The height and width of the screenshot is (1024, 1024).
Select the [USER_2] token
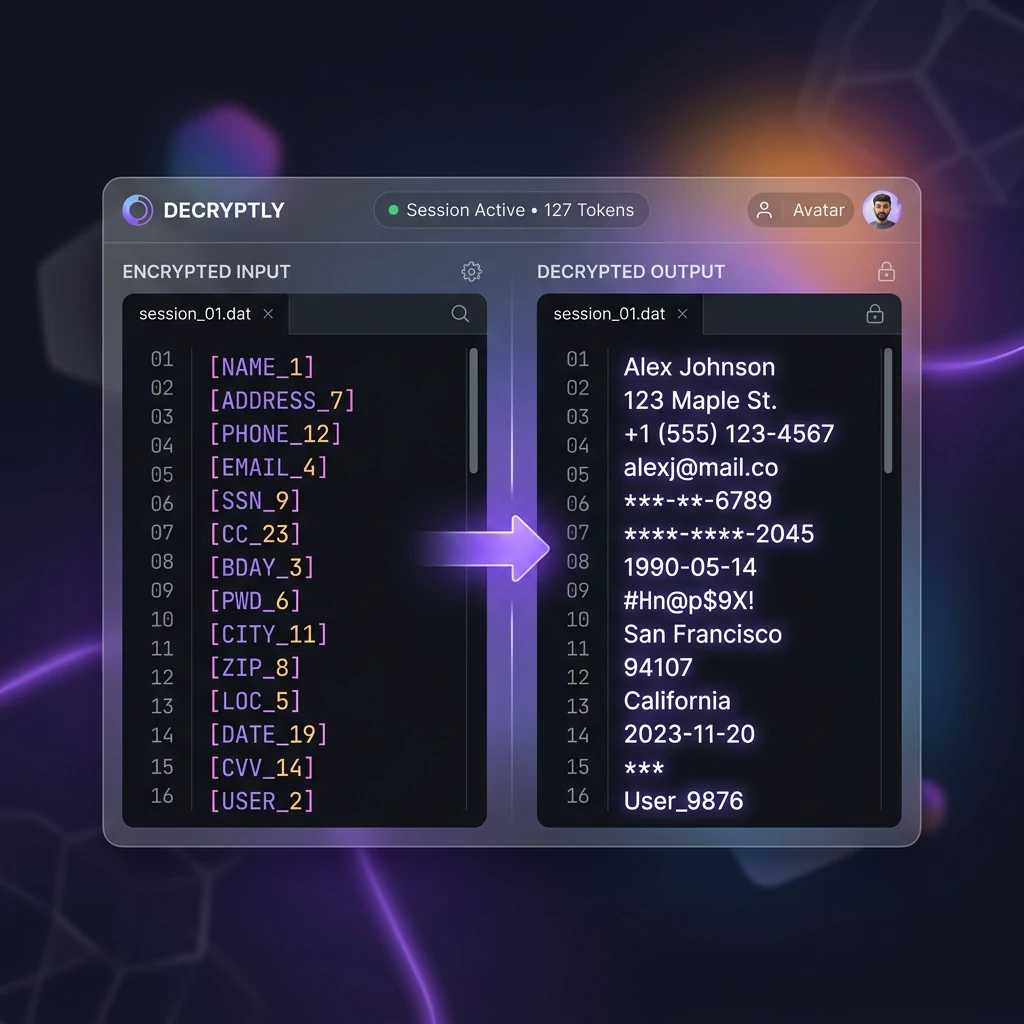click(261, 801)
